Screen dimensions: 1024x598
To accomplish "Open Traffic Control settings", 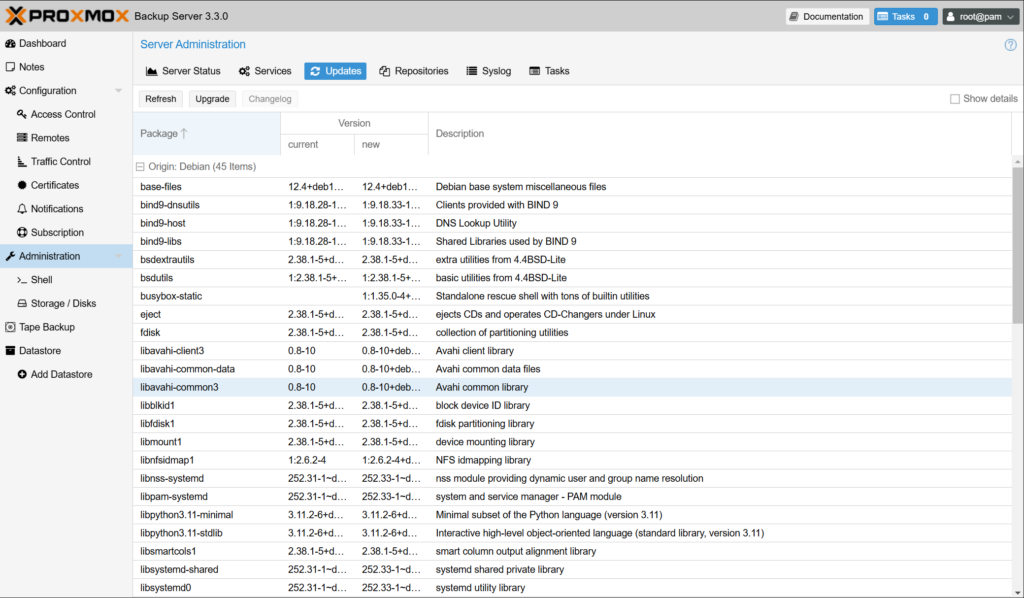I will [60, 162].
